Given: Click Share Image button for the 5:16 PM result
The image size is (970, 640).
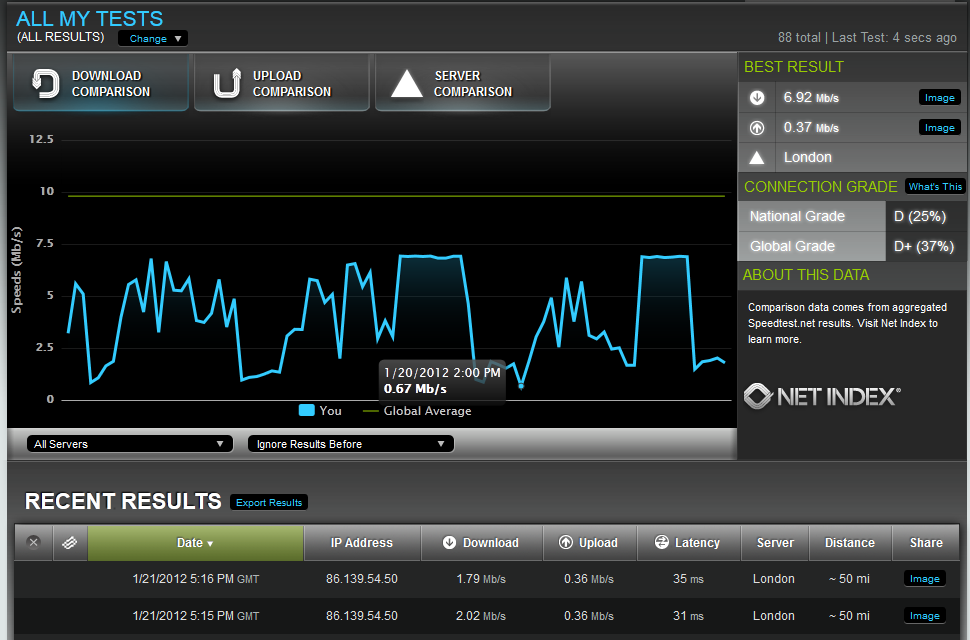Looking at the screenshot, I should (924, 579).
